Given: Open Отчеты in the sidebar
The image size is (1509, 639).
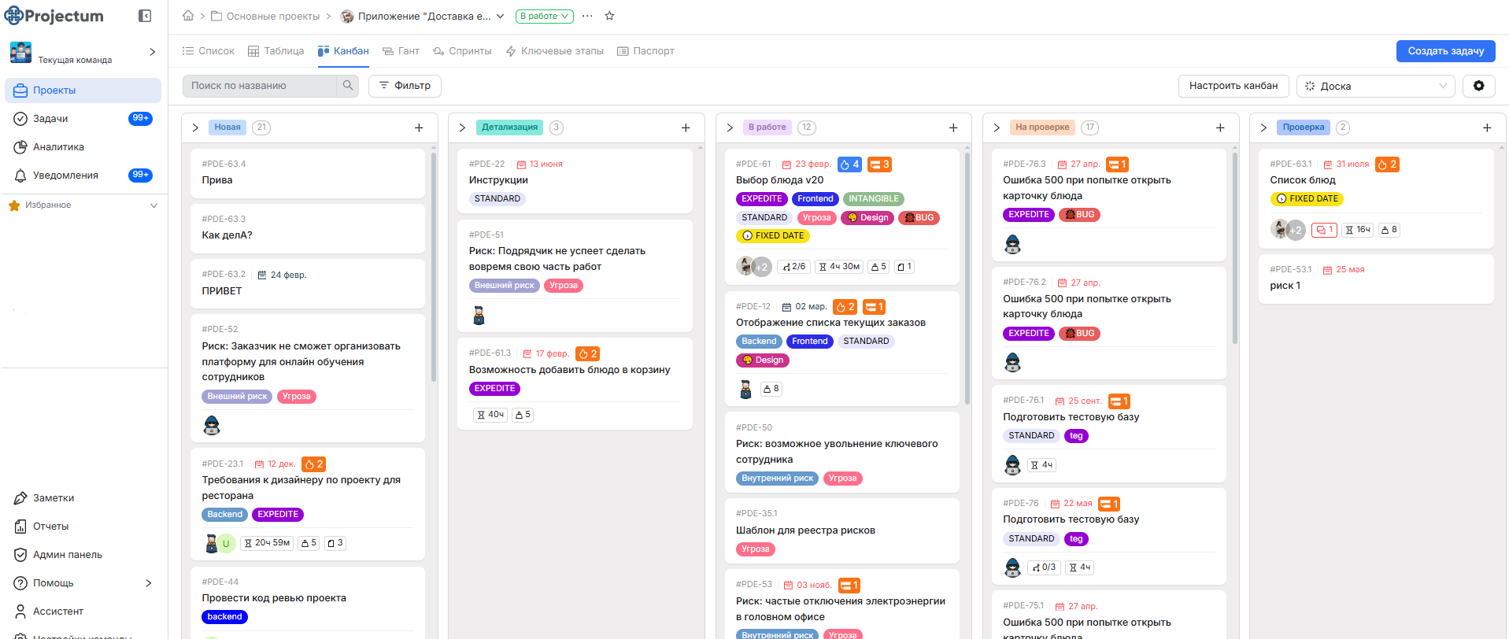Looking at the screenshot, I should tap(83, 526).
